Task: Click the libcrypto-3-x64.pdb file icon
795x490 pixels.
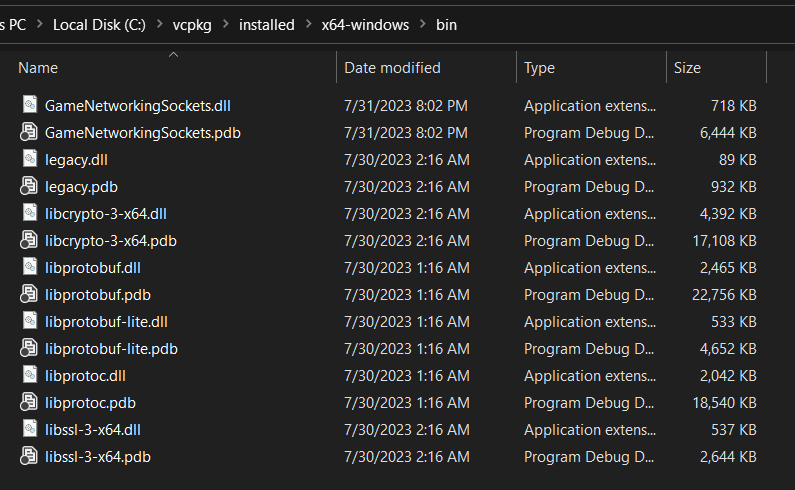Action: point(29,240)
